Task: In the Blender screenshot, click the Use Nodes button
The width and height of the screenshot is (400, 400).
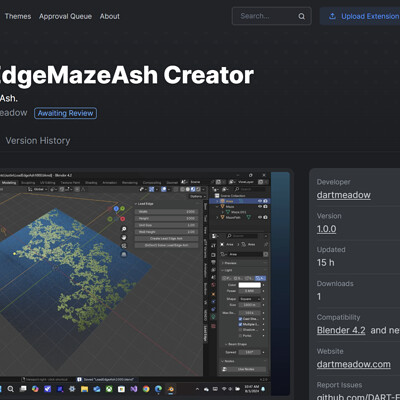Action: [244, 369]
